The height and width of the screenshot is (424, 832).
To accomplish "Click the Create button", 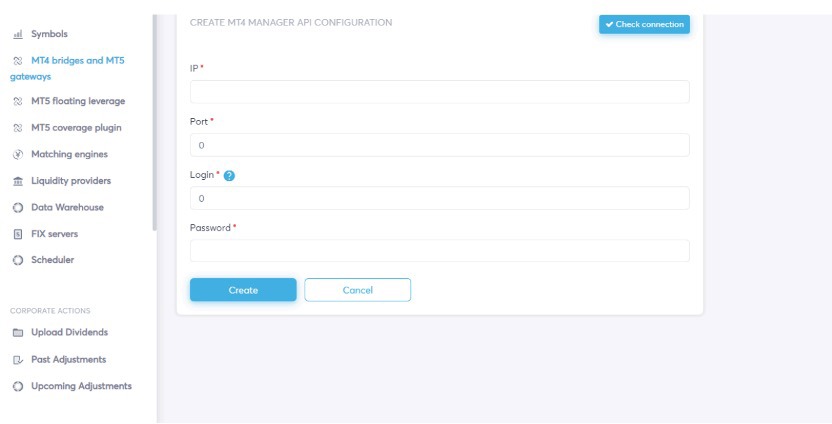I will click(243, 290).
